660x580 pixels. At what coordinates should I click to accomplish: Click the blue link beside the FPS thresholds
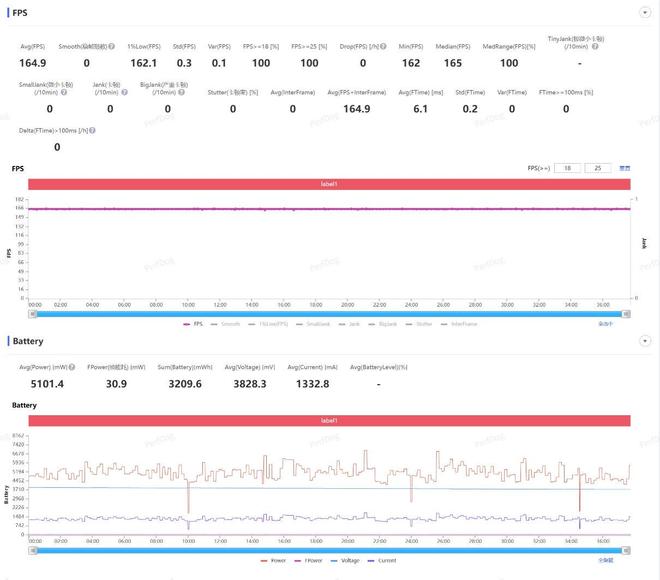click(625, 168)
